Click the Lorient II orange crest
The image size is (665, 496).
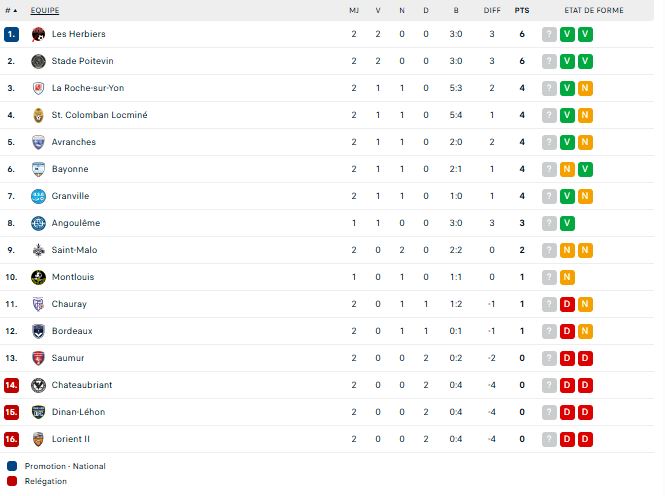pyautogui.click(x=38, y=439)
